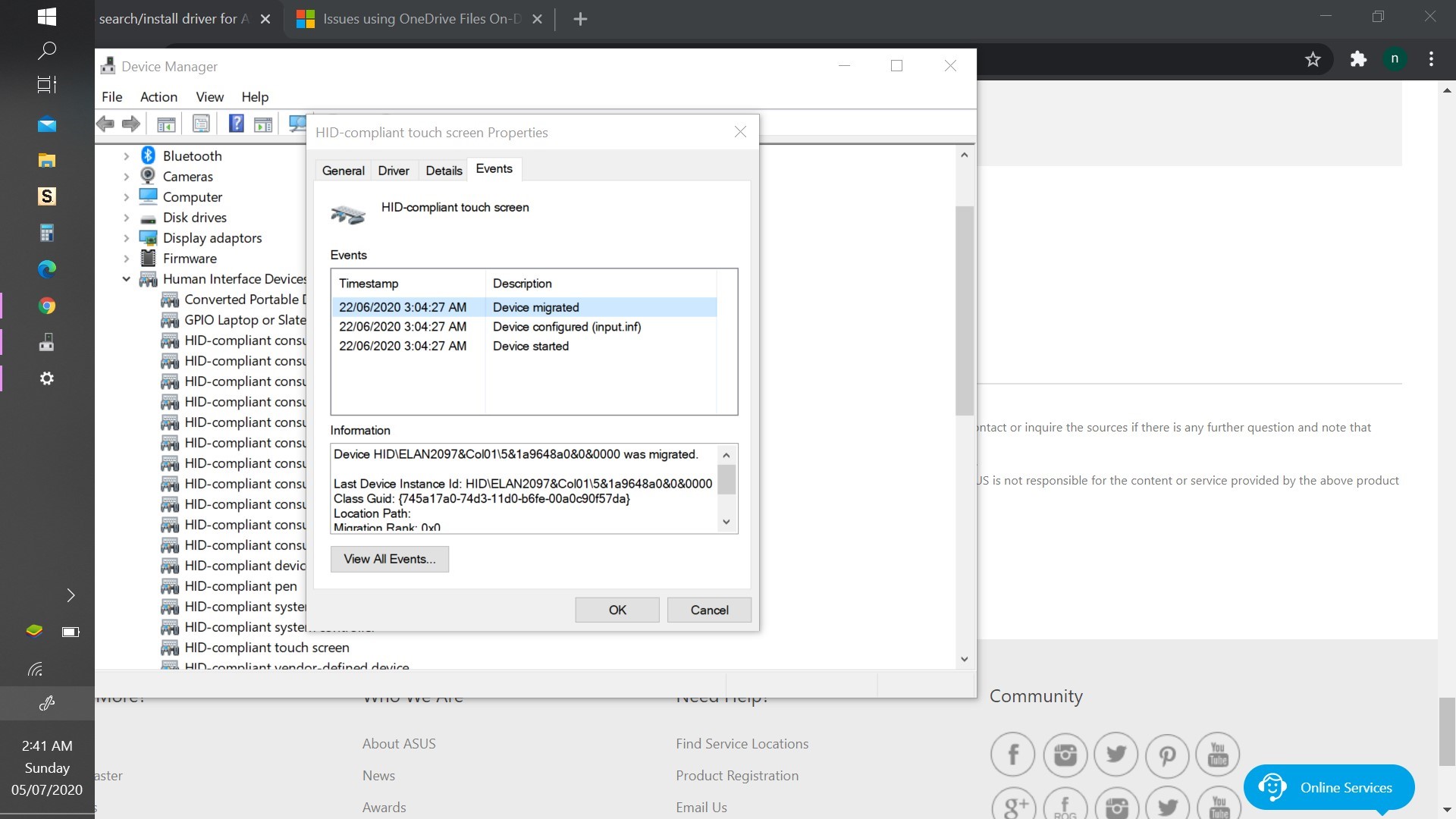The width and height of the screenshot is (1456, 819).
Task: Collapse the Human Interface Devices node
Action: tap(127, 279)
